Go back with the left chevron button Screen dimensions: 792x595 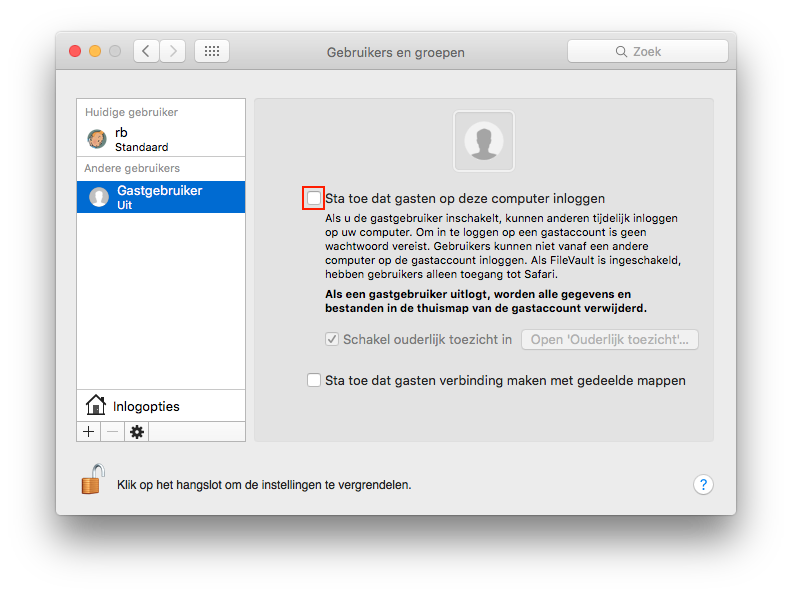click(146, 51)
